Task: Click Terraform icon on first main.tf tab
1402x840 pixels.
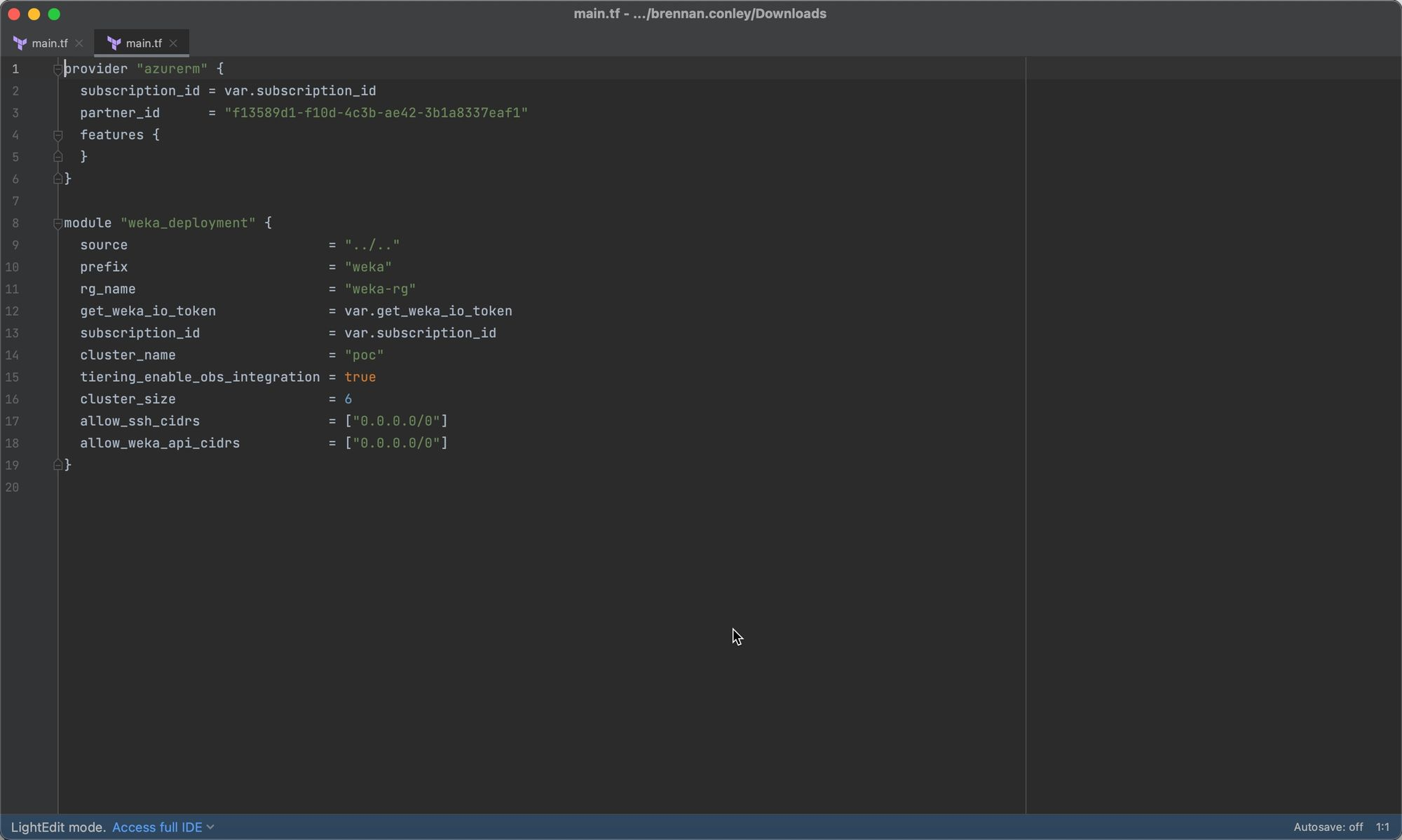Action: coord(20,43)
